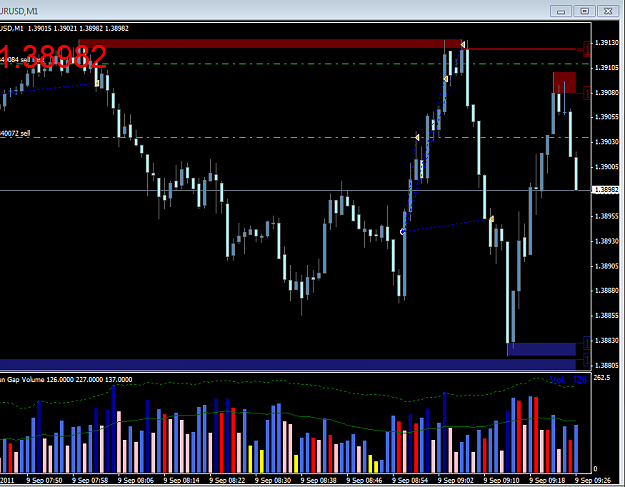Viewport: 625px width, 487px height.
Task: Click the red zone label beside 1.39080
Action: click(587, 93)
